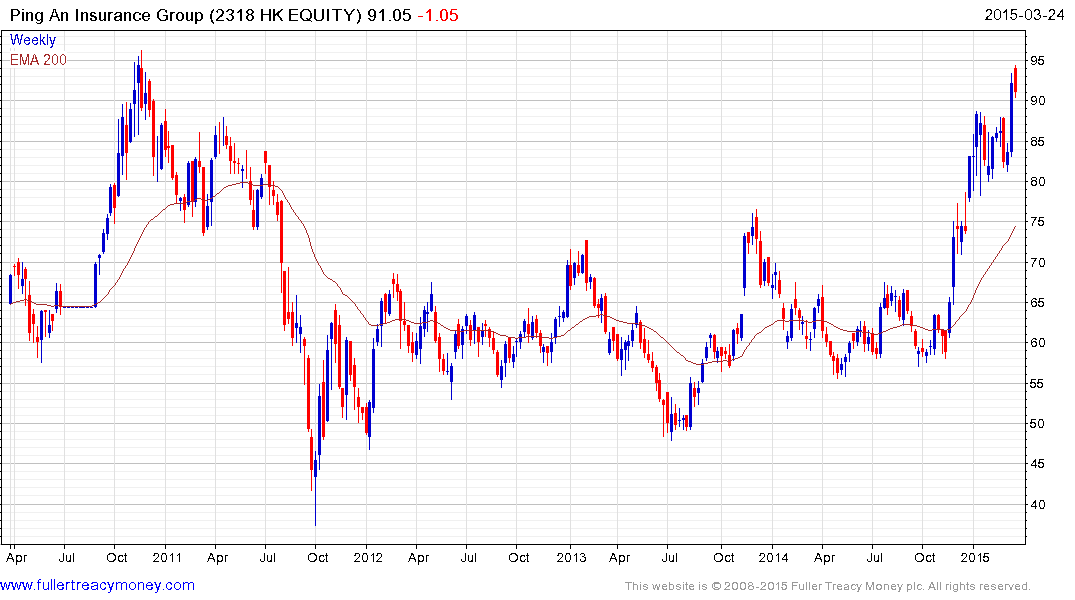Click the copyright Fuller Treacy Money notice

tap(828, 586)
